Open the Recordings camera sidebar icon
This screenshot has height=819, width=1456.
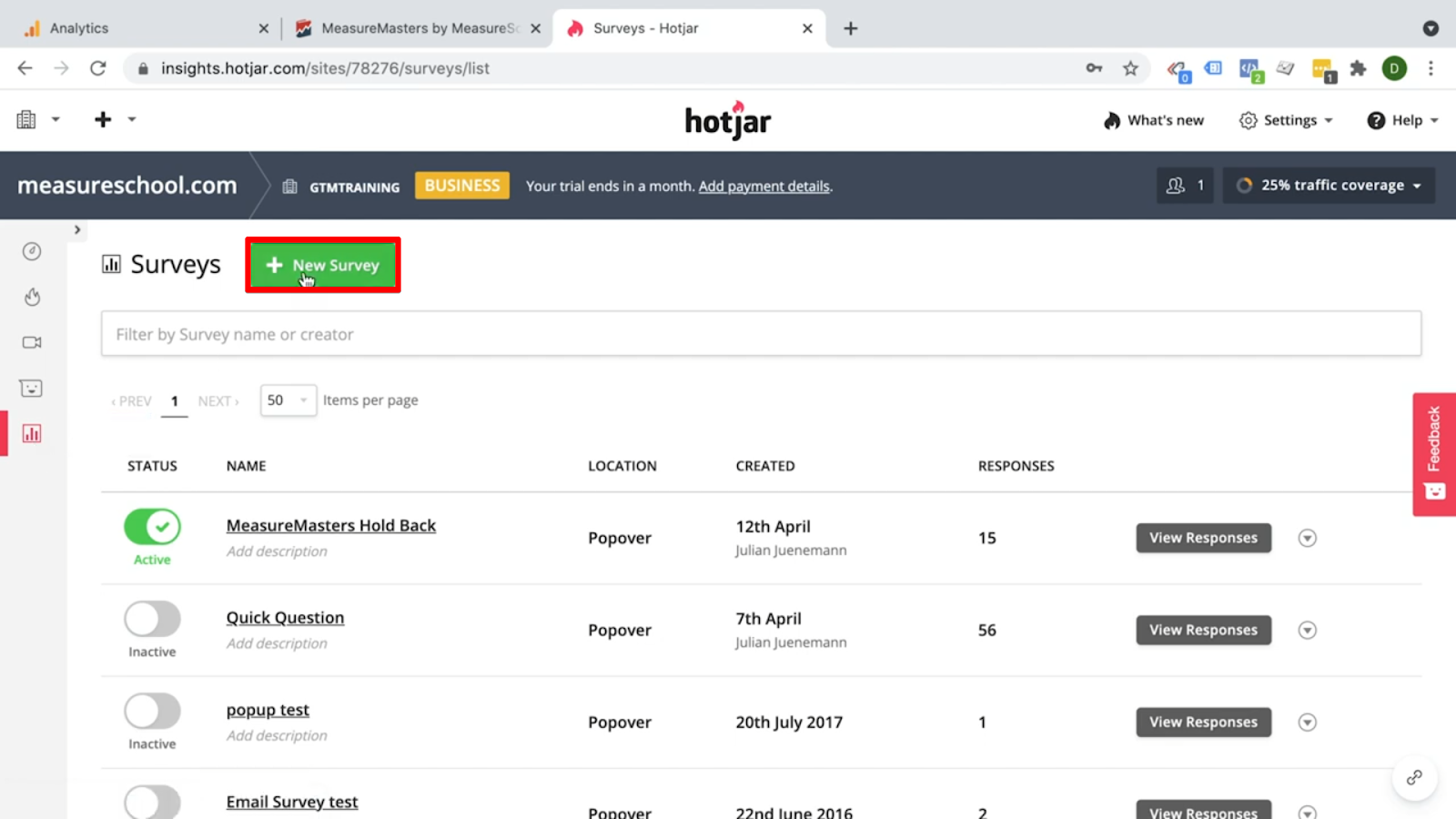click(x=32, y=342)
